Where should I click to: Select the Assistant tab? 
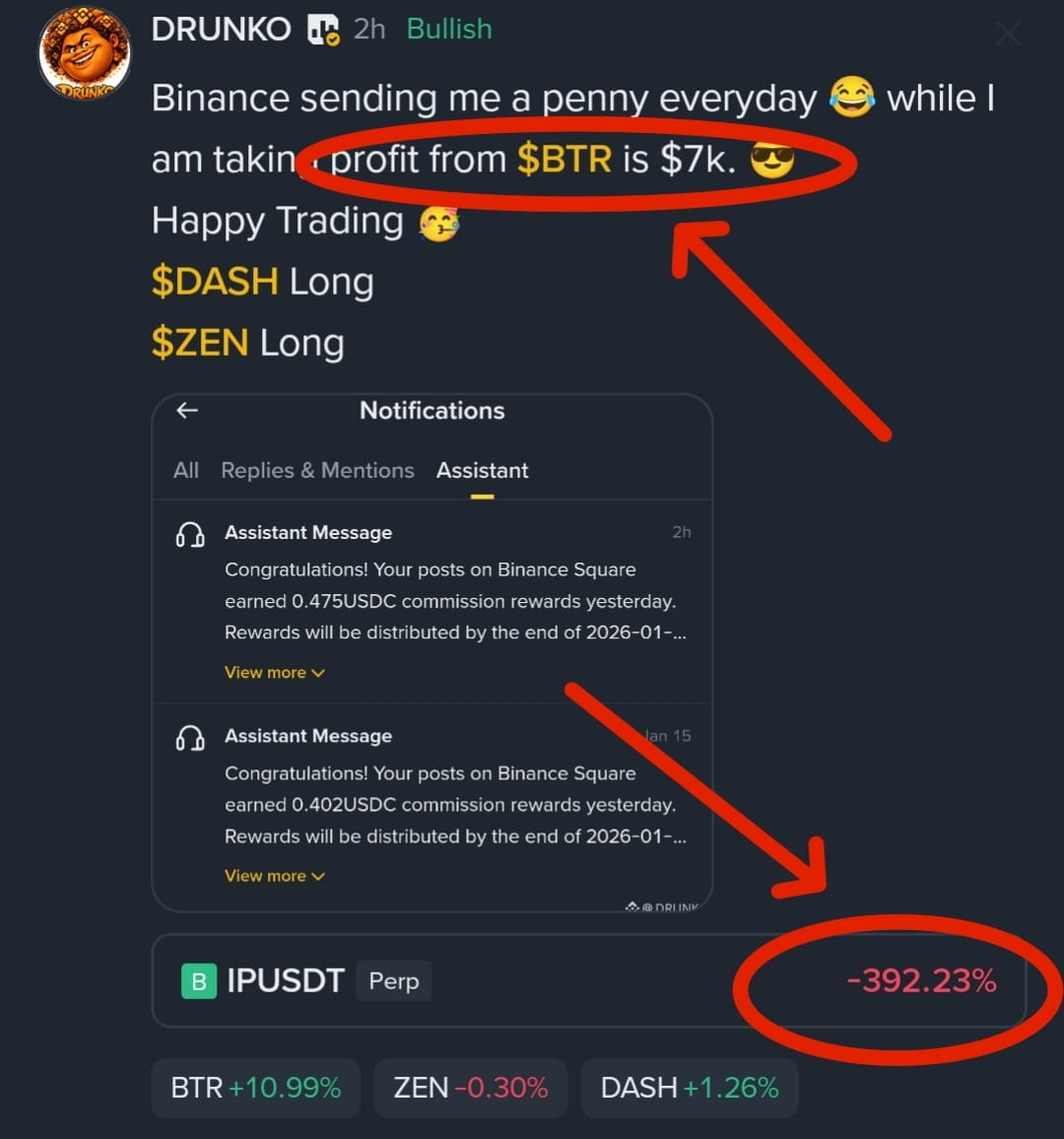[483, 471]
